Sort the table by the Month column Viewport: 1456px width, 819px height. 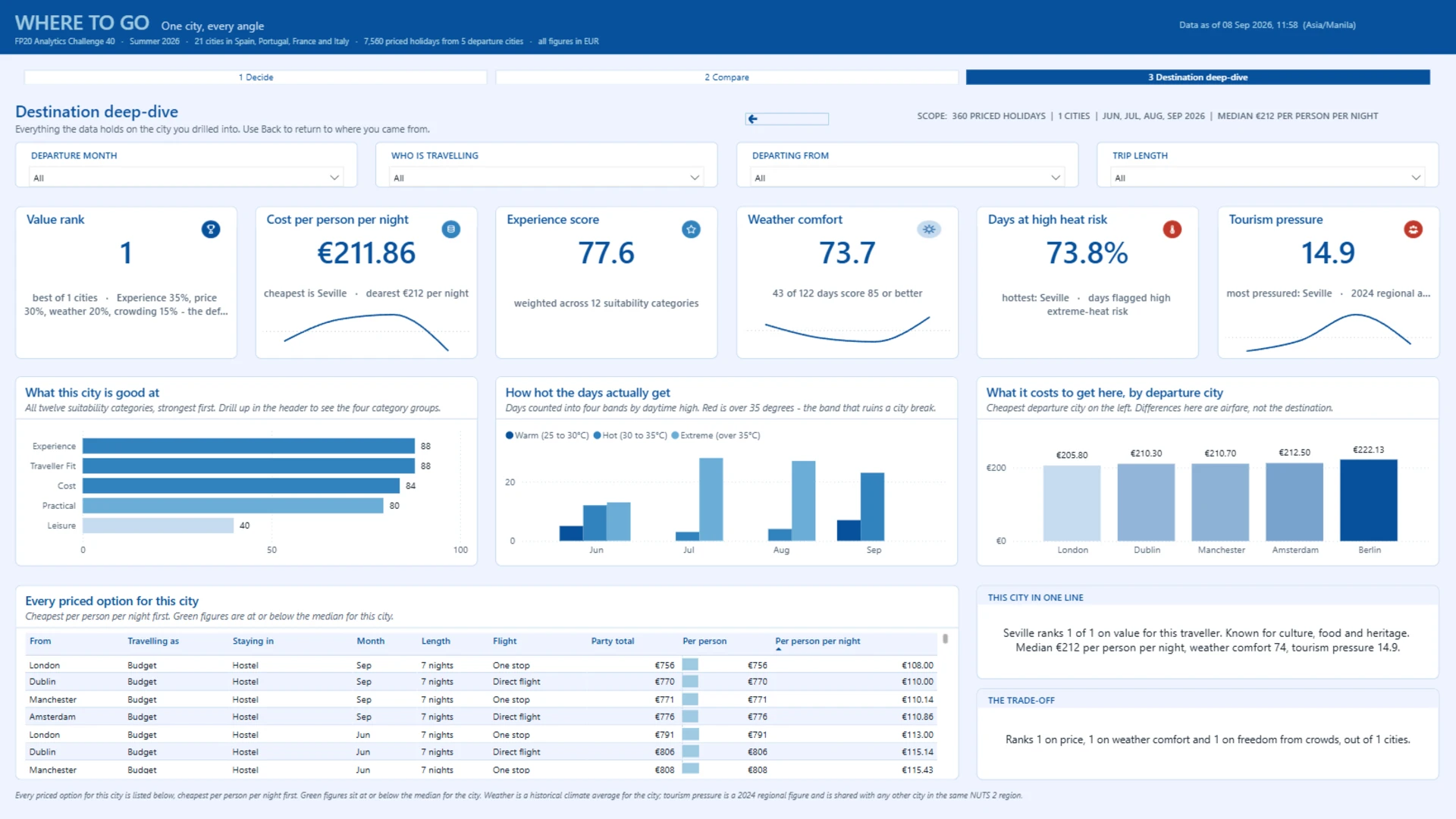tap(371, 642)
